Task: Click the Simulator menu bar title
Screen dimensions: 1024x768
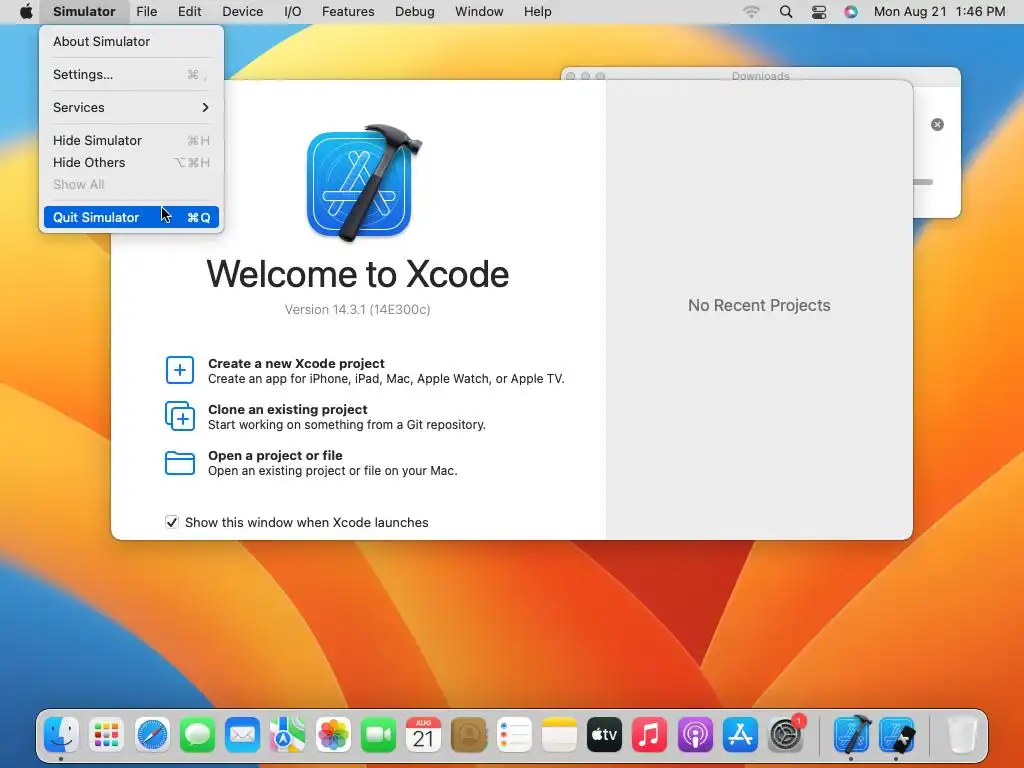Action: click(84, 11)
